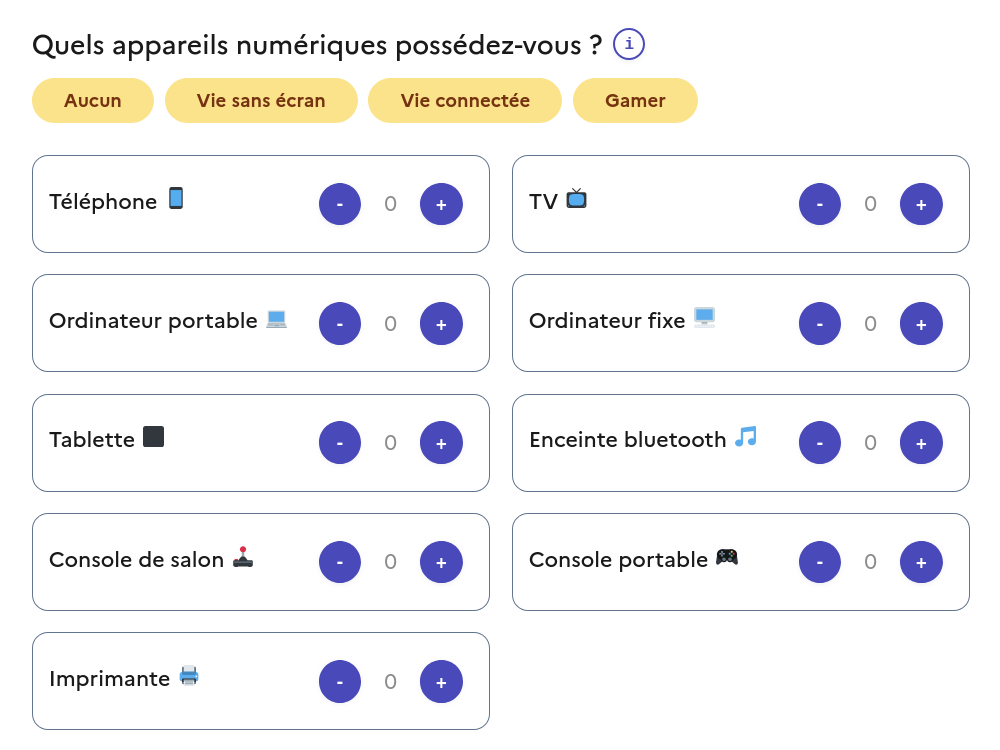Click the info icon beside the question
Screen dimensions: 1000x750
(x=629, y=45)
